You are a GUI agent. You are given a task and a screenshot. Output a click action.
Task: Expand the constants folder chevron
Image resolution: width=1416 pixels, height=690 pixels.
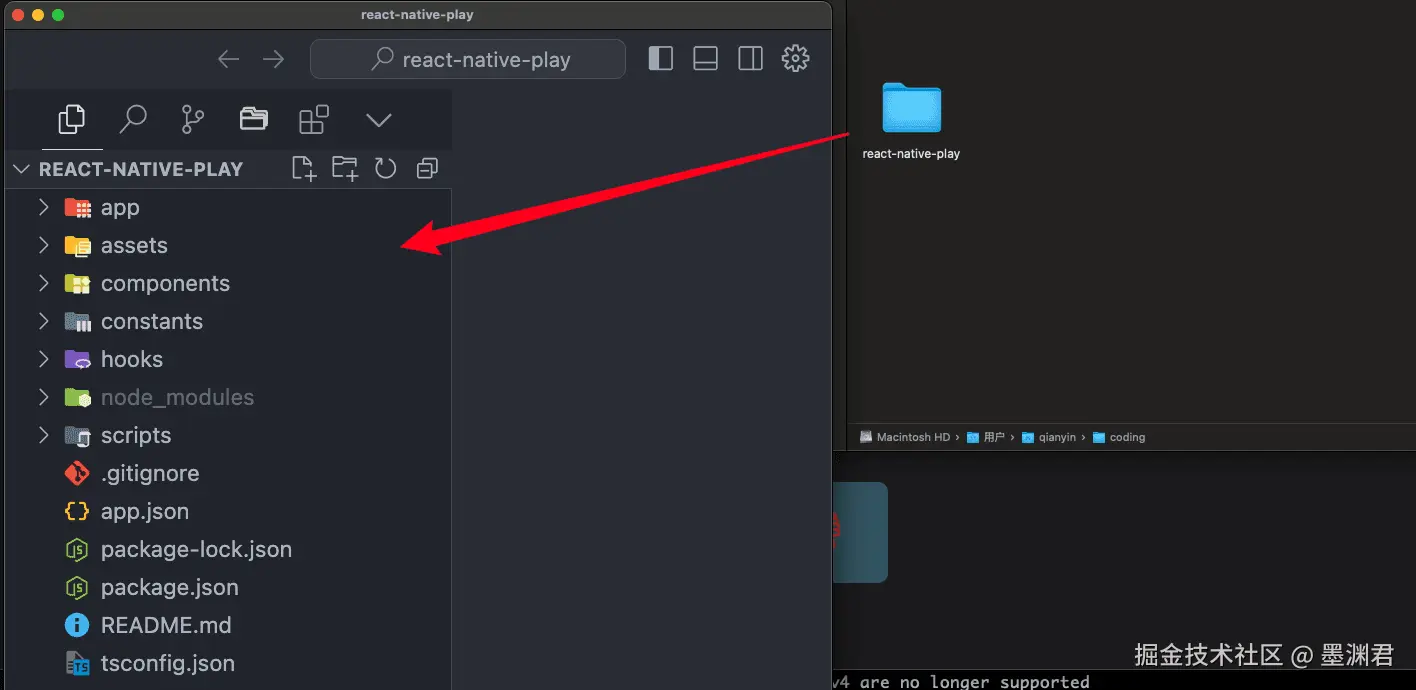pyautogui.click(x=43, y=322)
